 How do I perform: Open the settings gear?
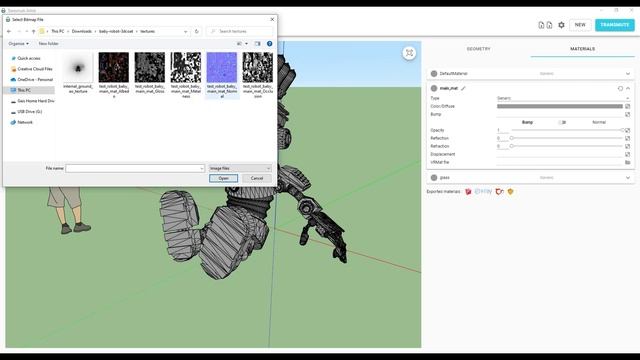[x=561, y=25]
